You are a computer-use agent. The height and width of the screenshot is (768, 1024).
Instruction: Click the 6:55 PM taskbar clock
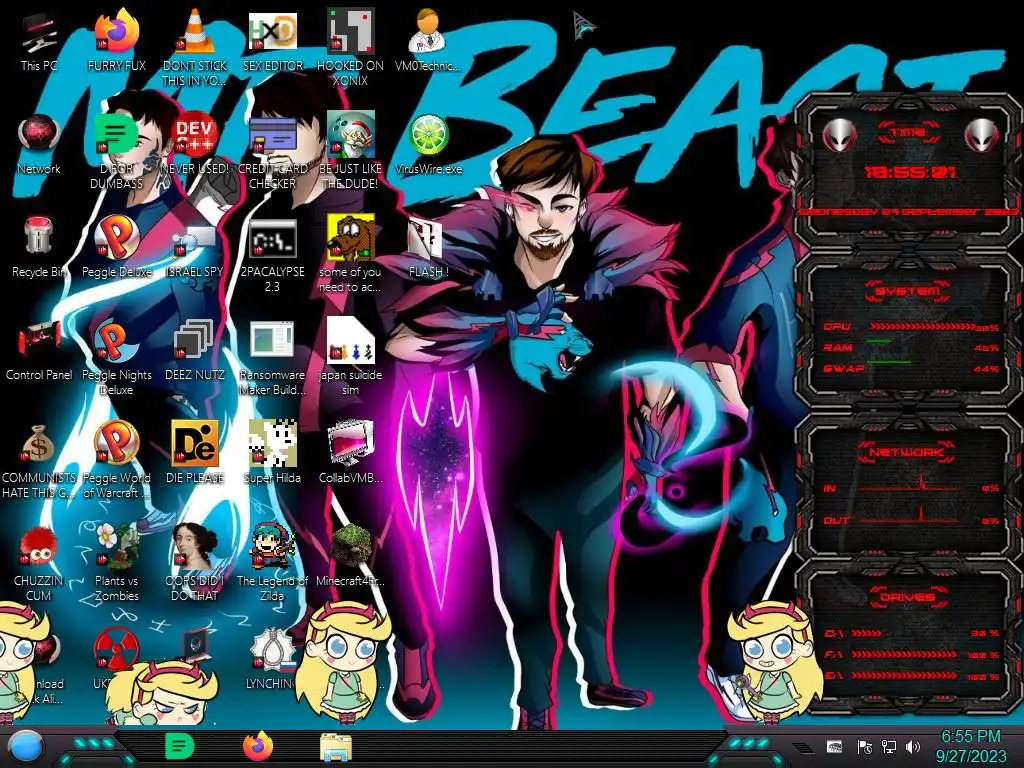click(970, 746)
